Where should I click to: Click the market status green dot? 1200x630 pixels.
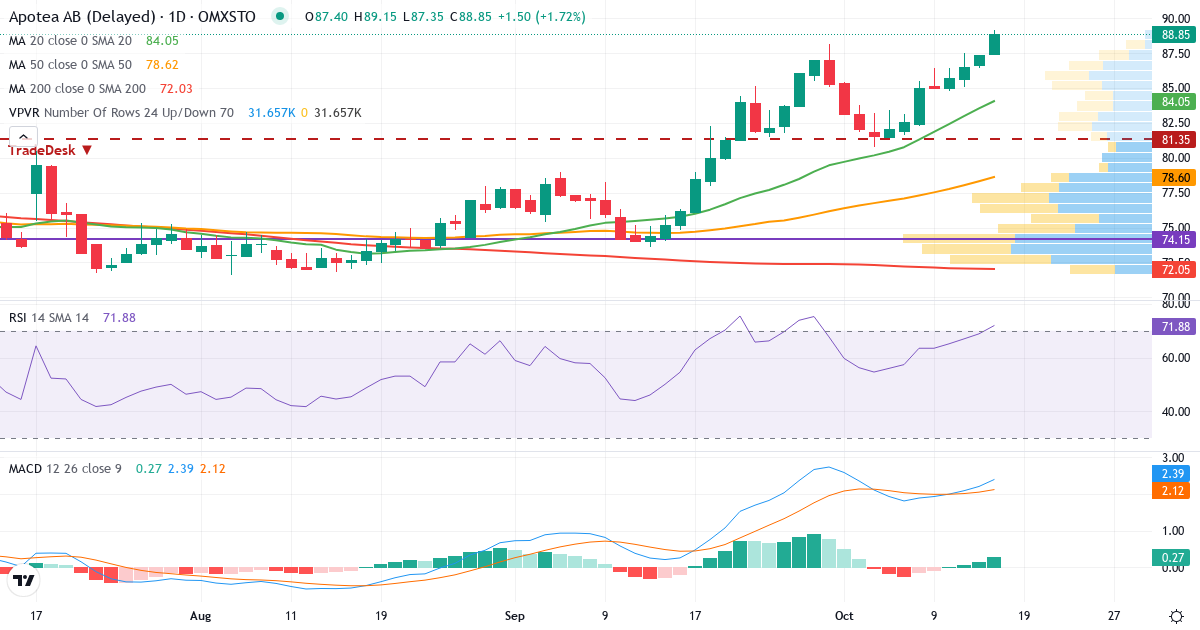pos(280,17)
